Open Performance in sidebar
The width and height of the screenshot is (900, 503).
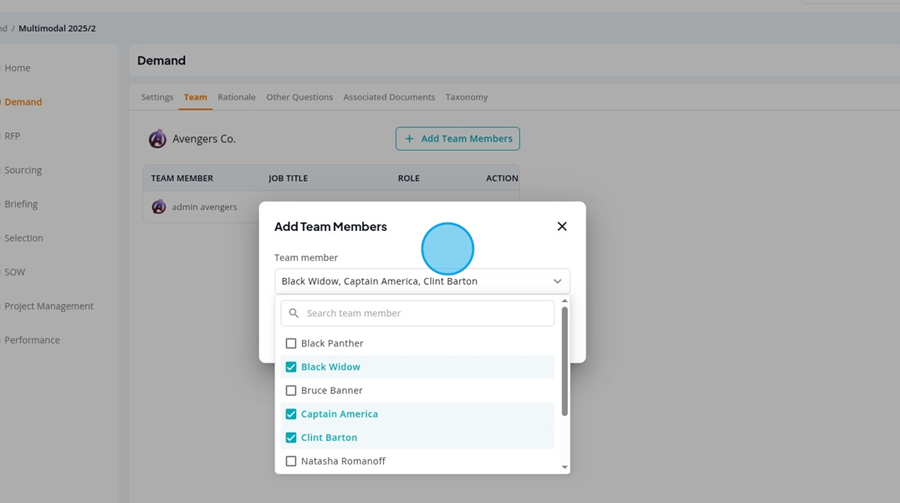32,340
